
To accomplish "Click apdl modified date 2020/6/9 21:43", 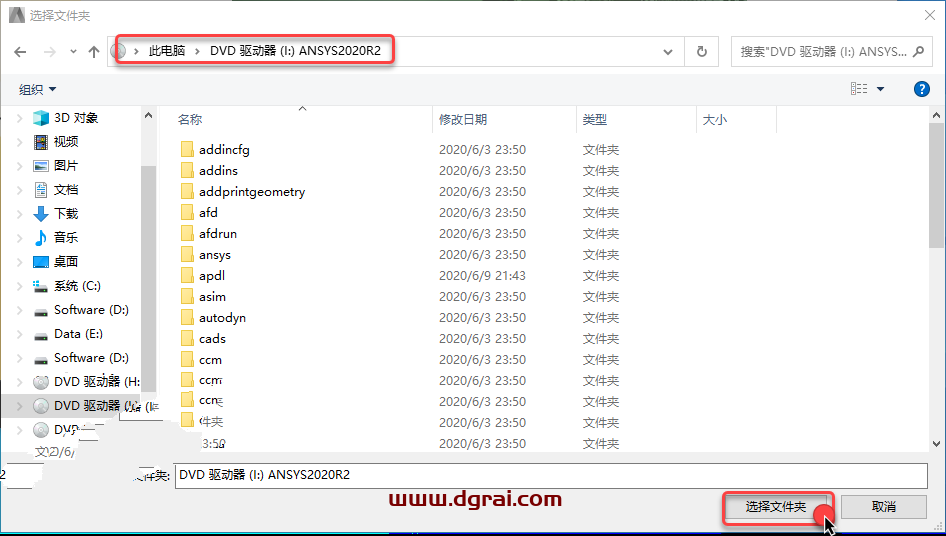I will click(x=482, y=276).
